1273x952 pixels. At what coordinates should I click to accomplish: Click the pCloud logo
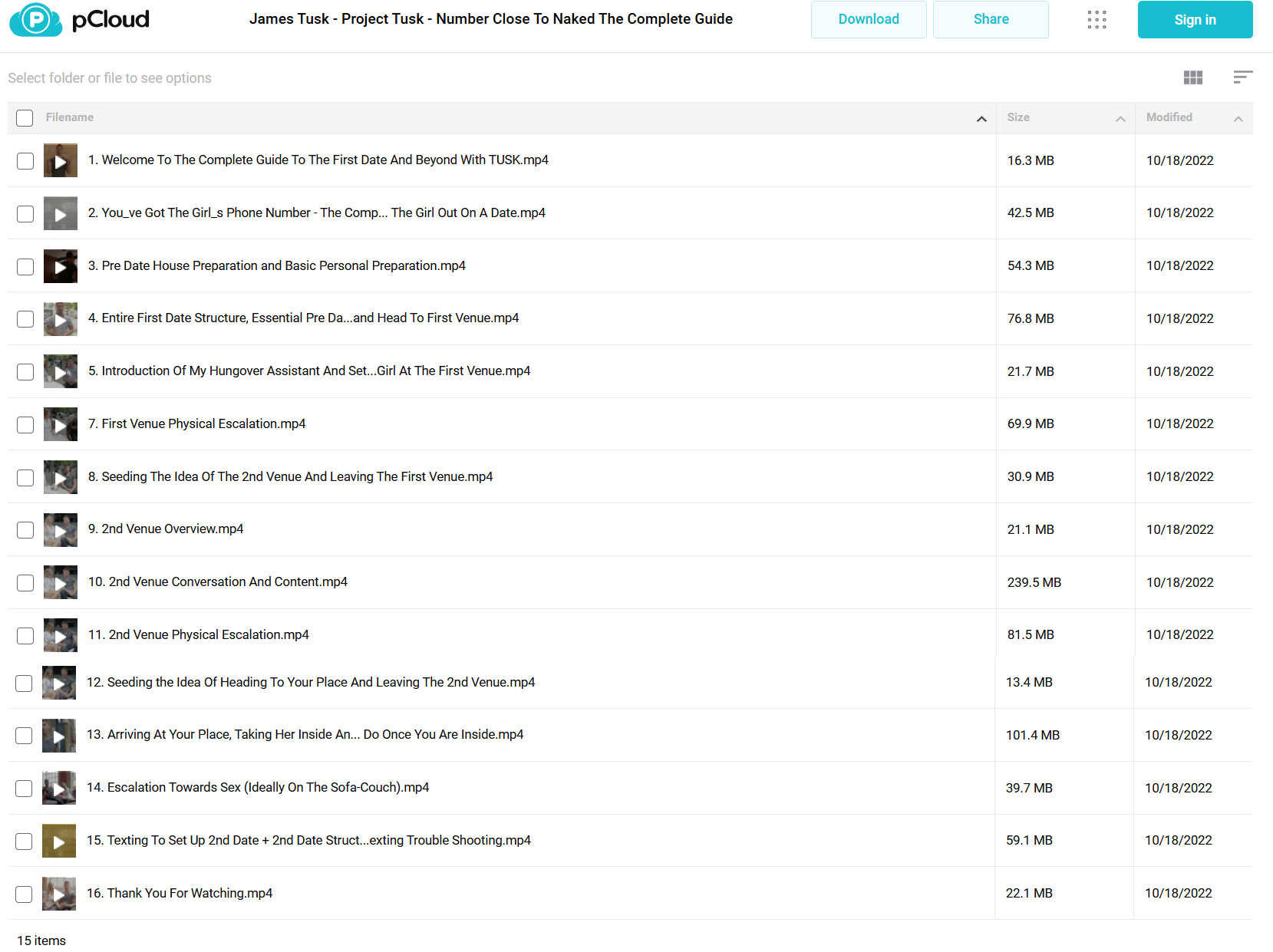[x=79, y=19]
